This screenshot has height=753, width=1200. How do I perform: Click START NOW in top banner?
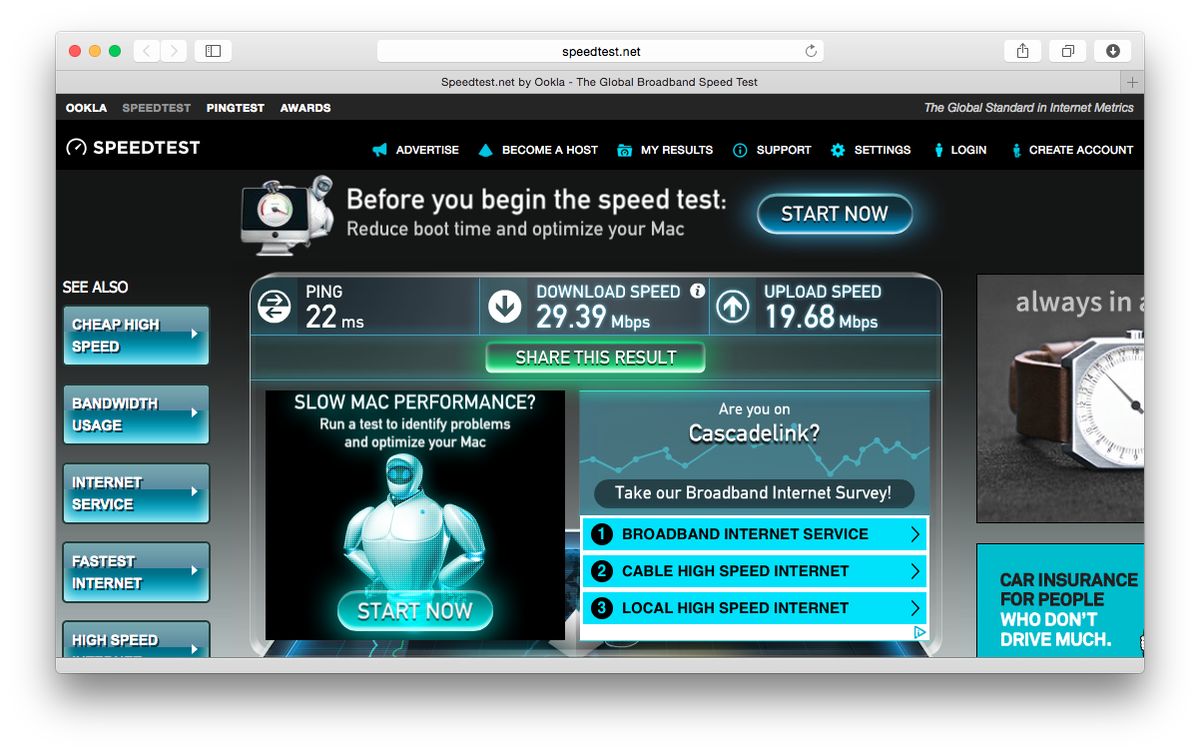(834, 214)
